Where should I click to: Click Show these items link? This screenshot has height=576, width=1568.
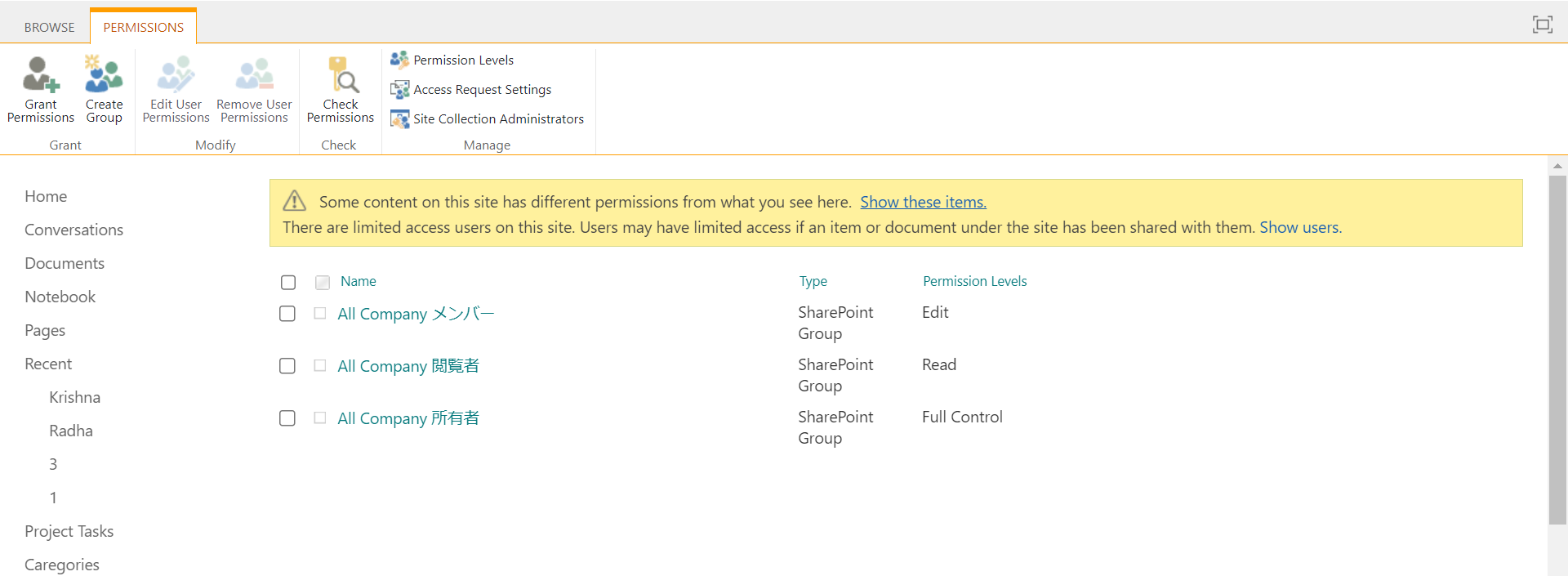click(x=923, y=202)
